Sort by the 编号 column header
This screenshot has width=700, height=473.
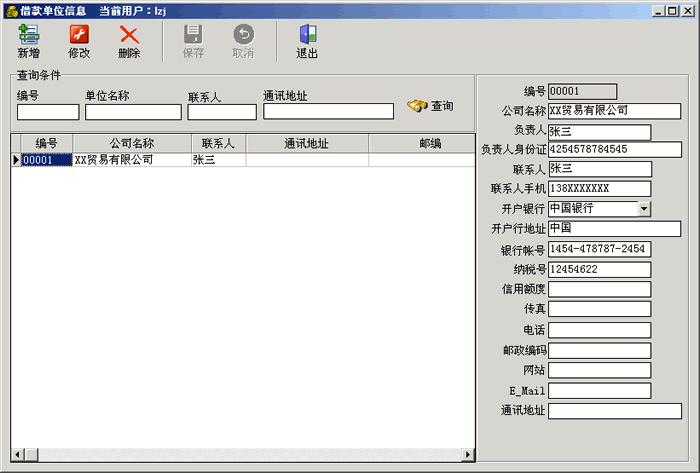coord(46,144)
